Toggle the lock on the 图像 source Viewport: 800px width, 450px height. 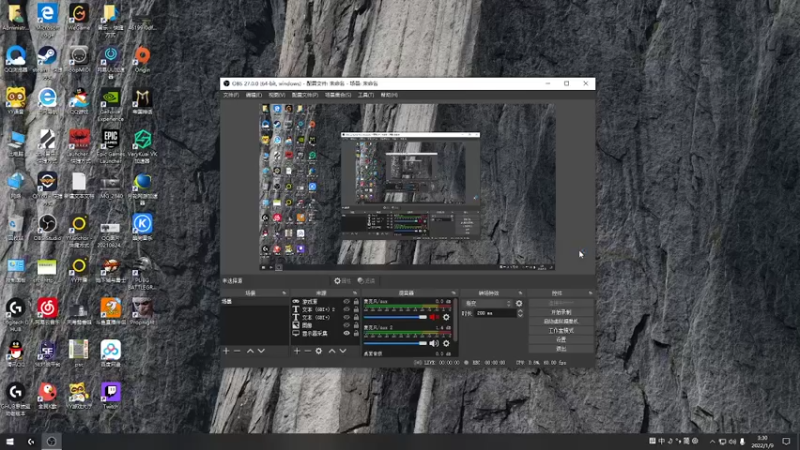tap(356, 325)
